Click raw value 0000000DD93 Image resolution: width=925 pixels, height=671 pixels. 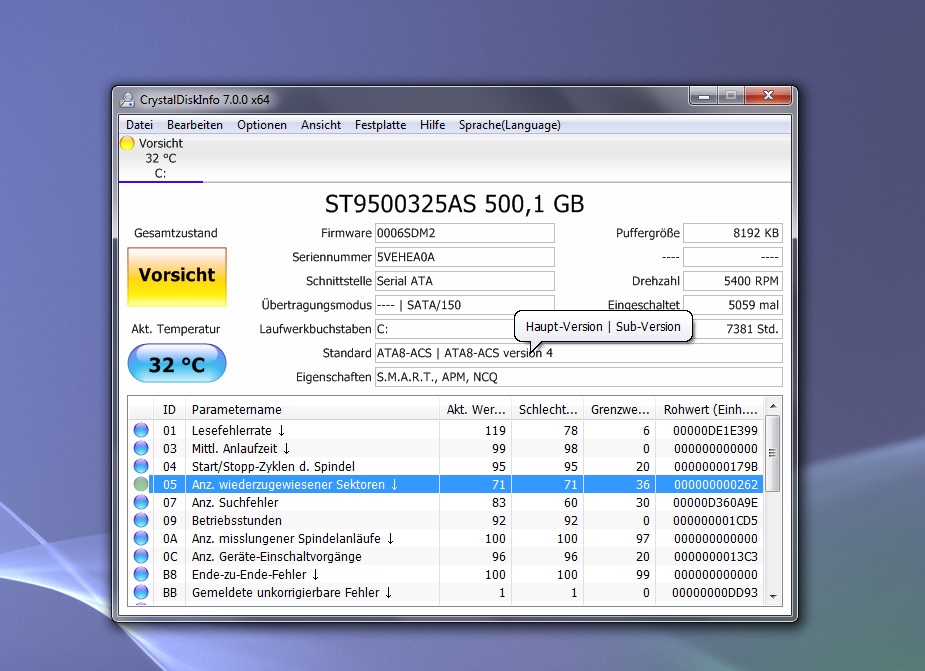pos(715,593)
